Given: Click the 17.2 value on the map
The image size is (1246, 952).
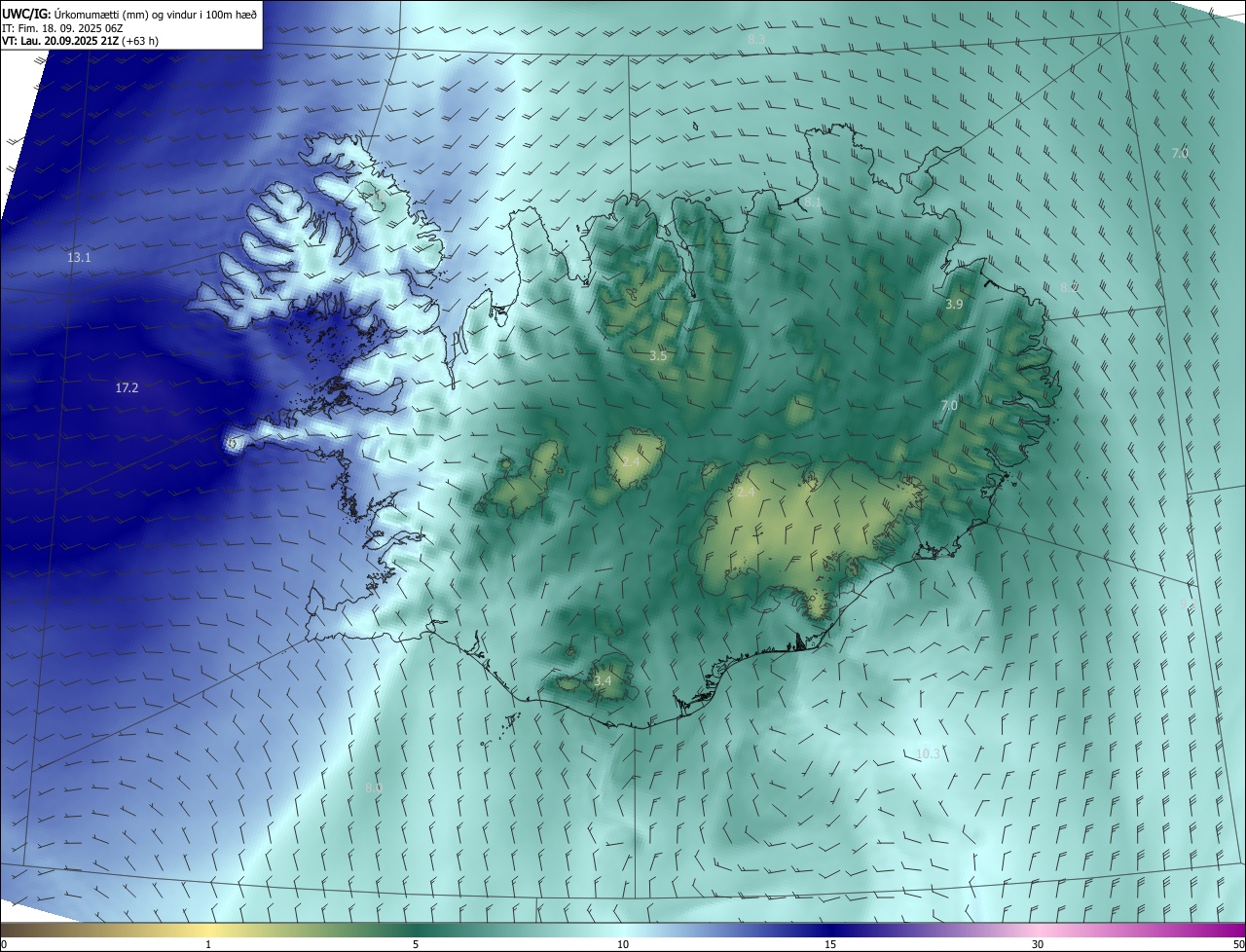Looking at the screenshot, I should (127, 387).
